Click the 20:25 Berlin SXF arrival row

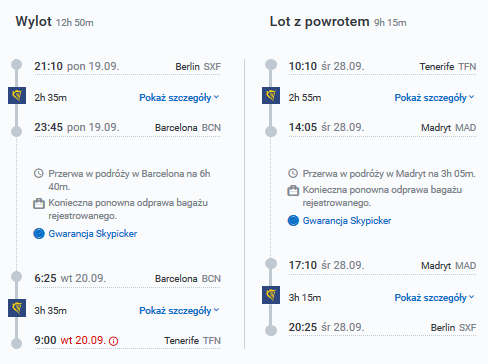(382, 327)
